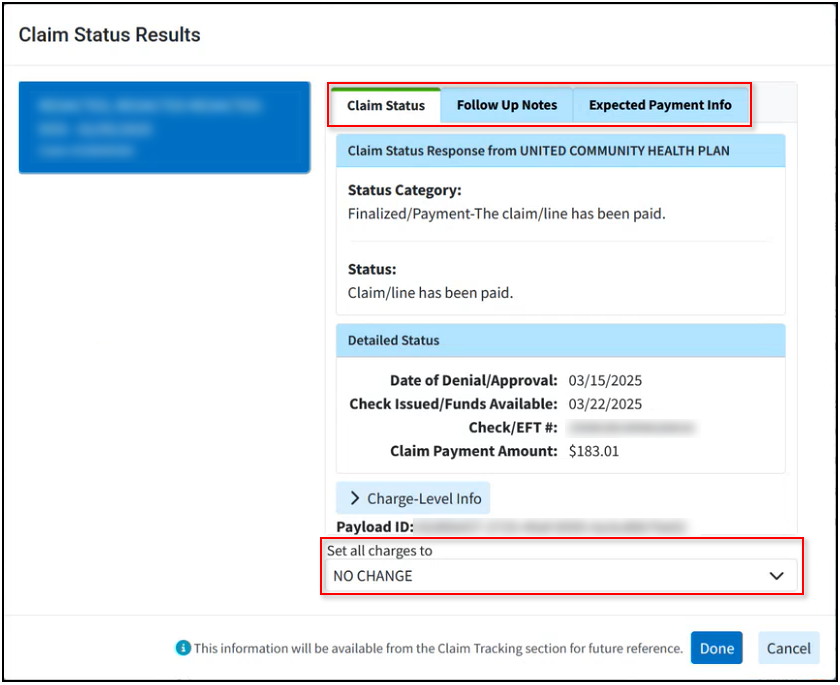This screenshot has width=840, height=685.
Task: Open the Expected Payment Info tab
Action: [x=660, y=106]
